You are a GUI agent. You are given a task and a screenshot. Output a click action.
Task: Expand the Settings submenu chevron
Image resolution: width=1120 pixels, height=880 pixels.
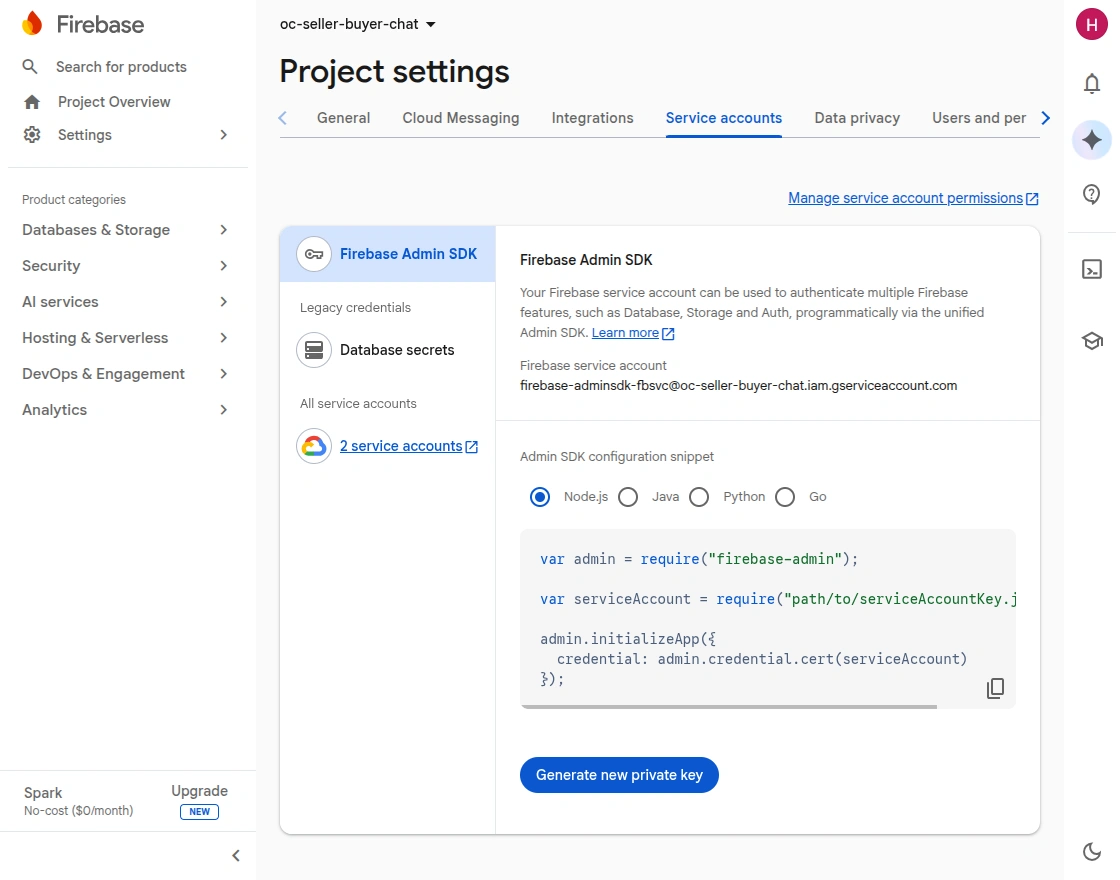pyautogui.click(x=224, y=134)
